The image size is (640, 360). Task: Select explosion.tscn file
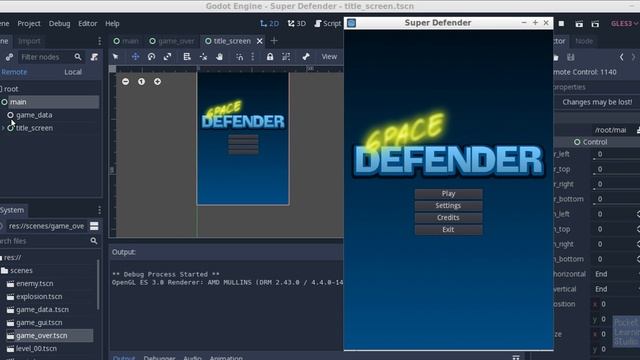click(39, 297)
